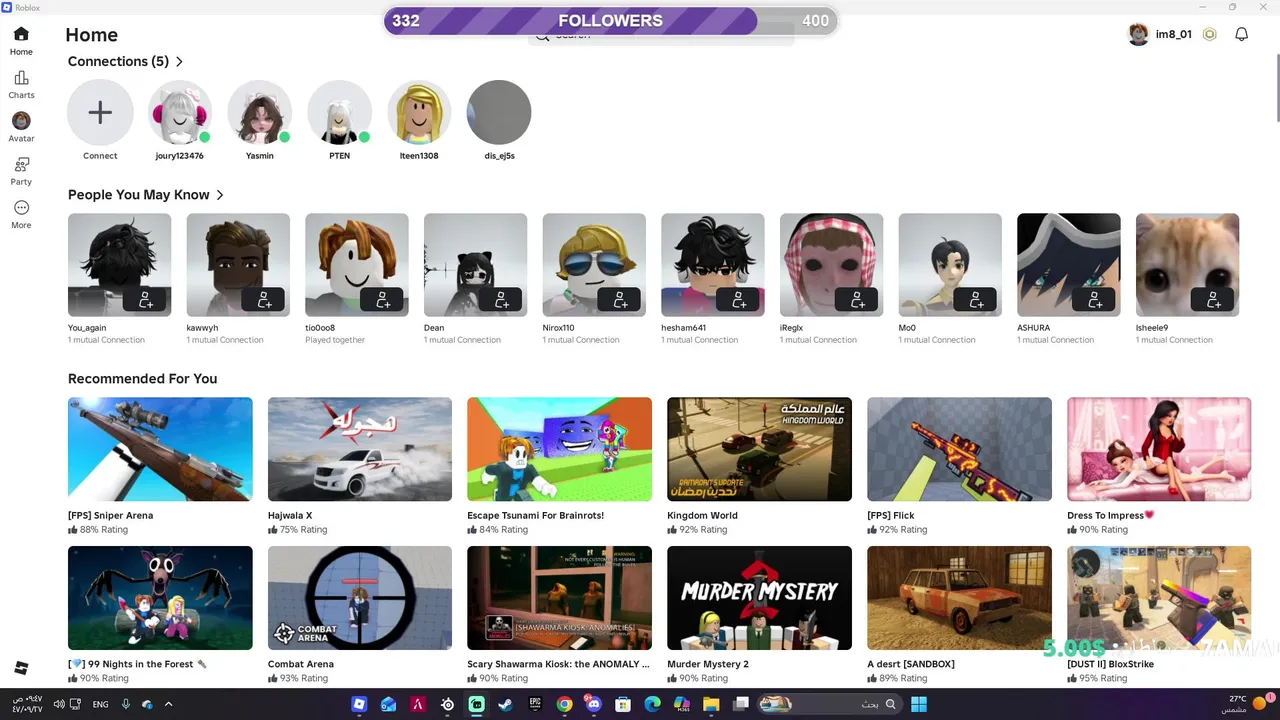Open A desrt [SANDBOX] game

(959, 614)
